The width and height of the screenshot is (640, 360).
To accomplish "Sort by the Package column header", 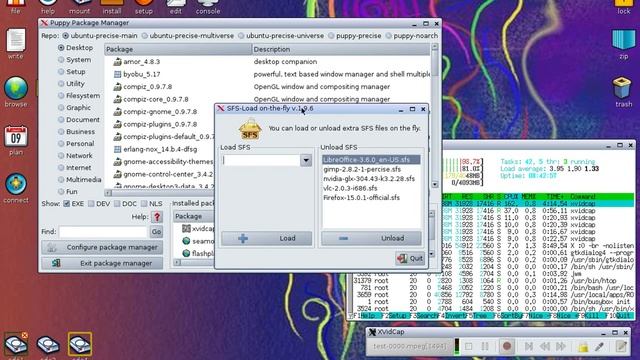I will (178, 49).
